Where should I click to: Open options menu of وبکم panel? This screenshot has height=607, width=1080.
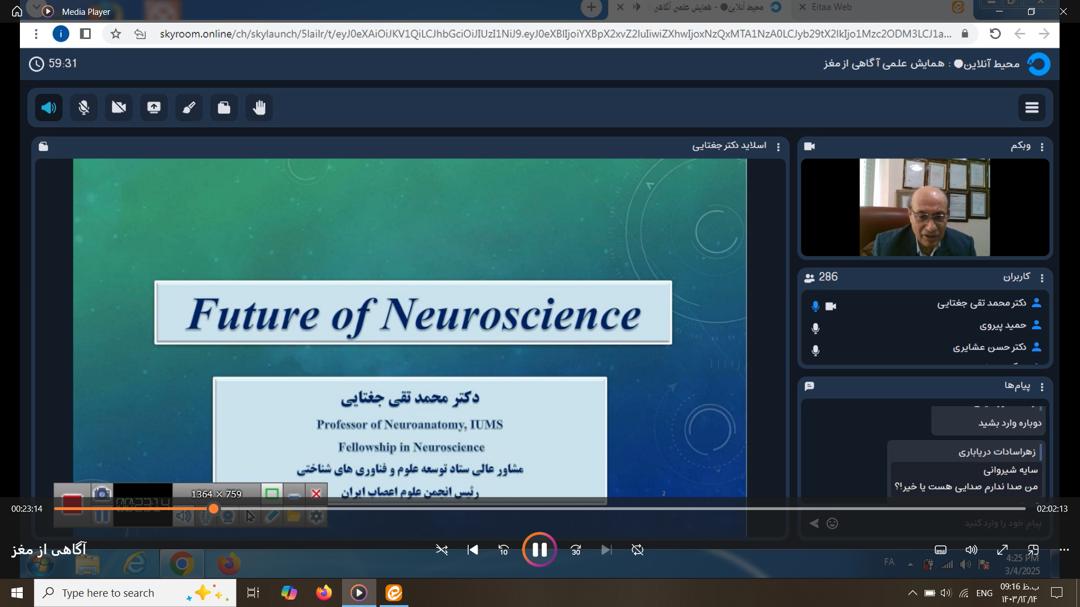[x=1041, y=146]
